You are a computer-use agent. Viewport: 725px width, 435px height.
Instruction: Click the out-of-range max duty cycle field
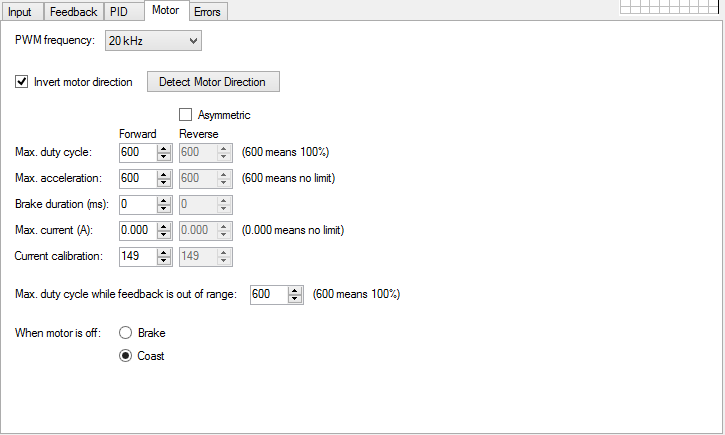(x=269, y=294)
